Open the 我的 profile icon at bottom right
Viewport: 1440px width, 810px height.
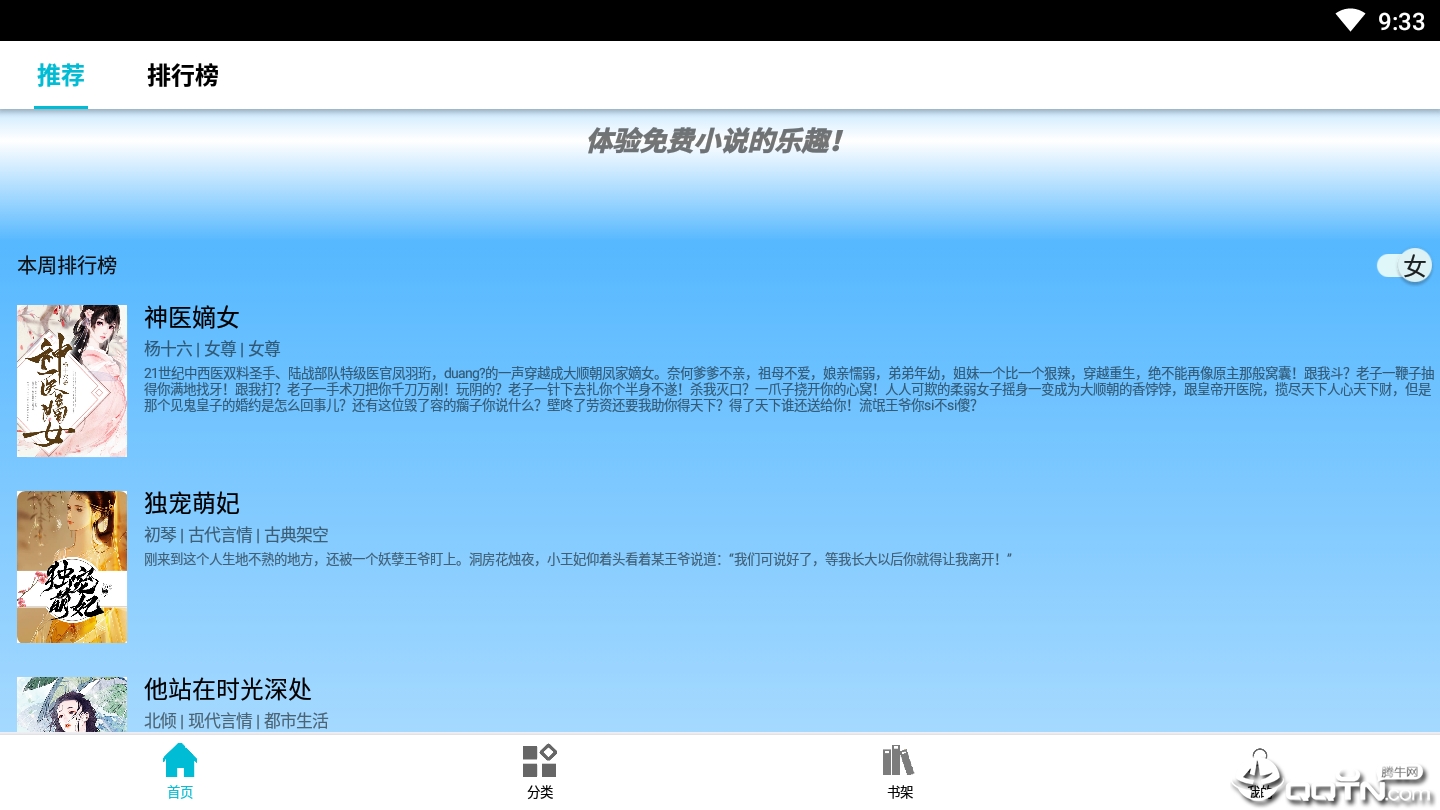(x=1258, y=770)
